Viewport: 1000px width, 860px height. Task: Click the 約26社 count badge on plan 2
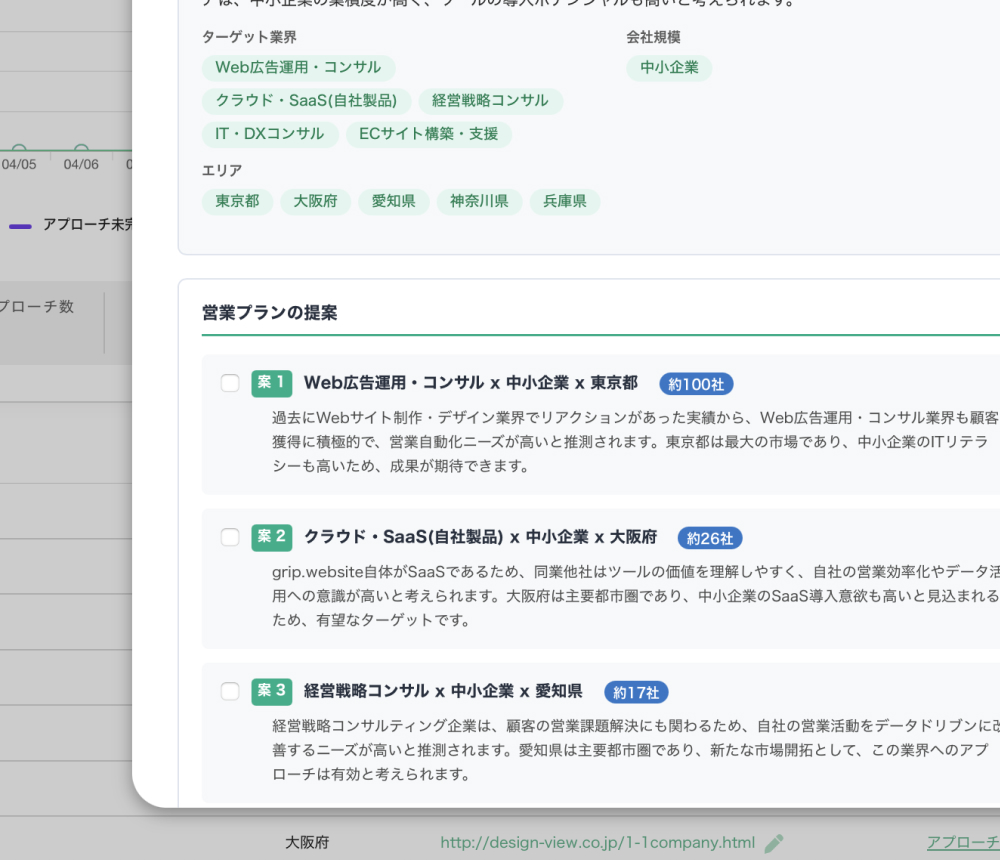(x=711, y=538)
